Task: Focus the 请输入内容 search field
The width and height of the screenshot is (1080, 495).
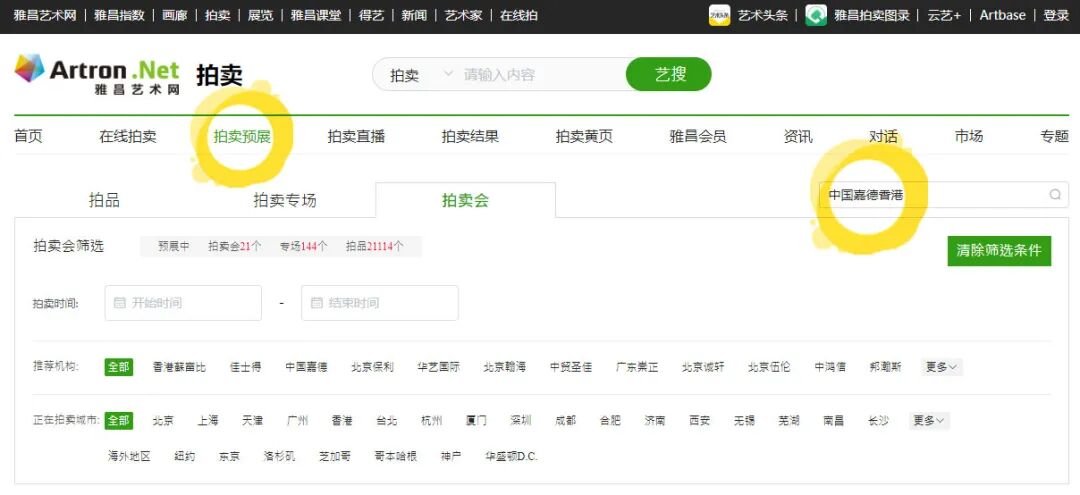Action: [541, 74]
